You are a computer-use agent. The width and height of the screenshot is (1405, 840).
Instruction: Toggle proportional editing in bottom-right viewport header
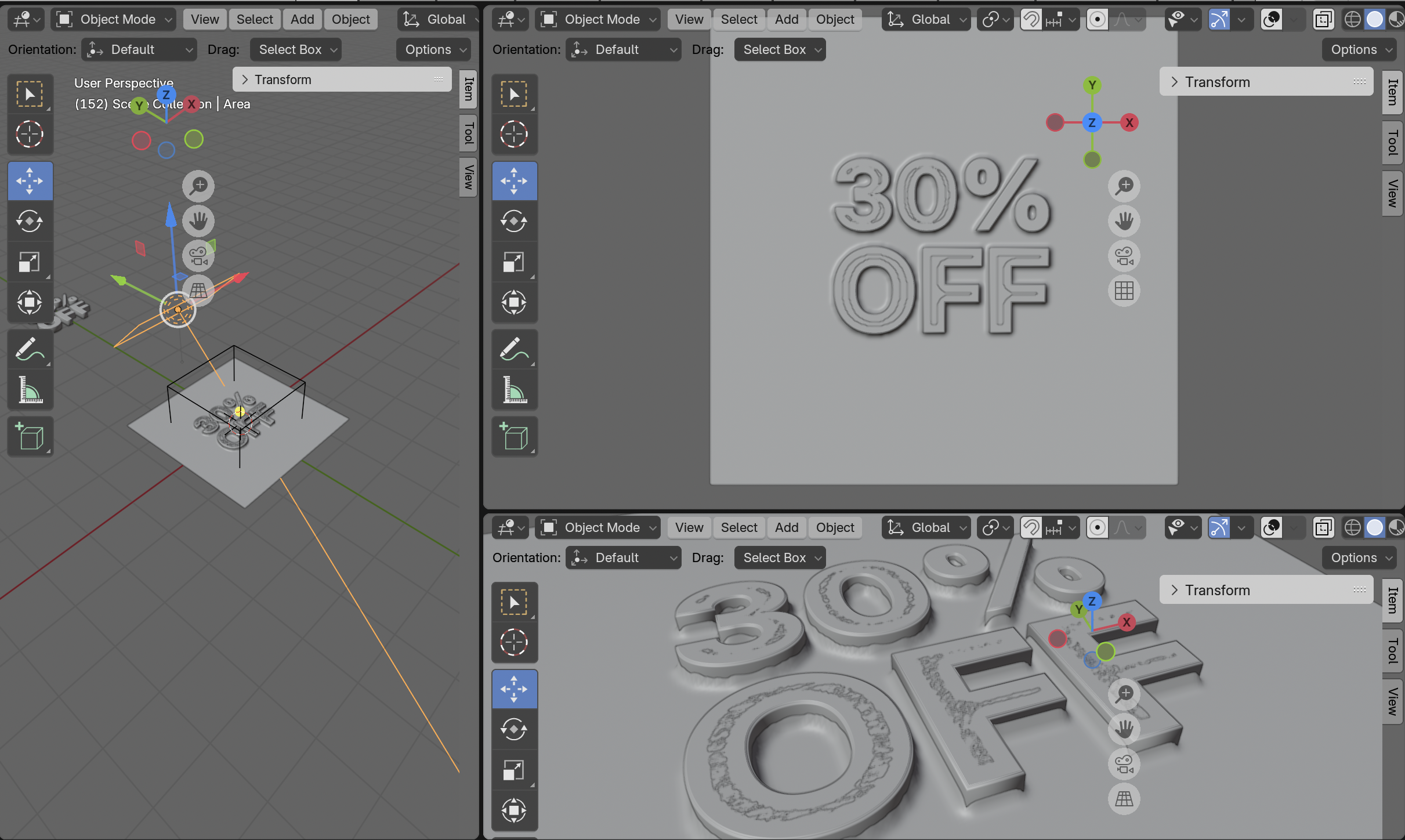1097,528
